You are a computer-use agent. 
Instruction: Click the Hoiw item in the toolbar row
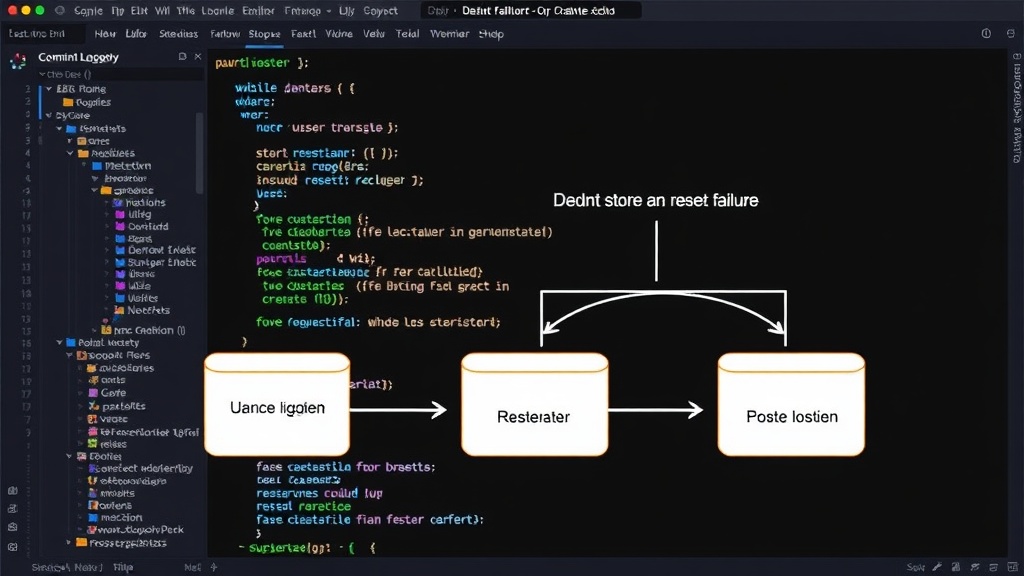[104, 33]
